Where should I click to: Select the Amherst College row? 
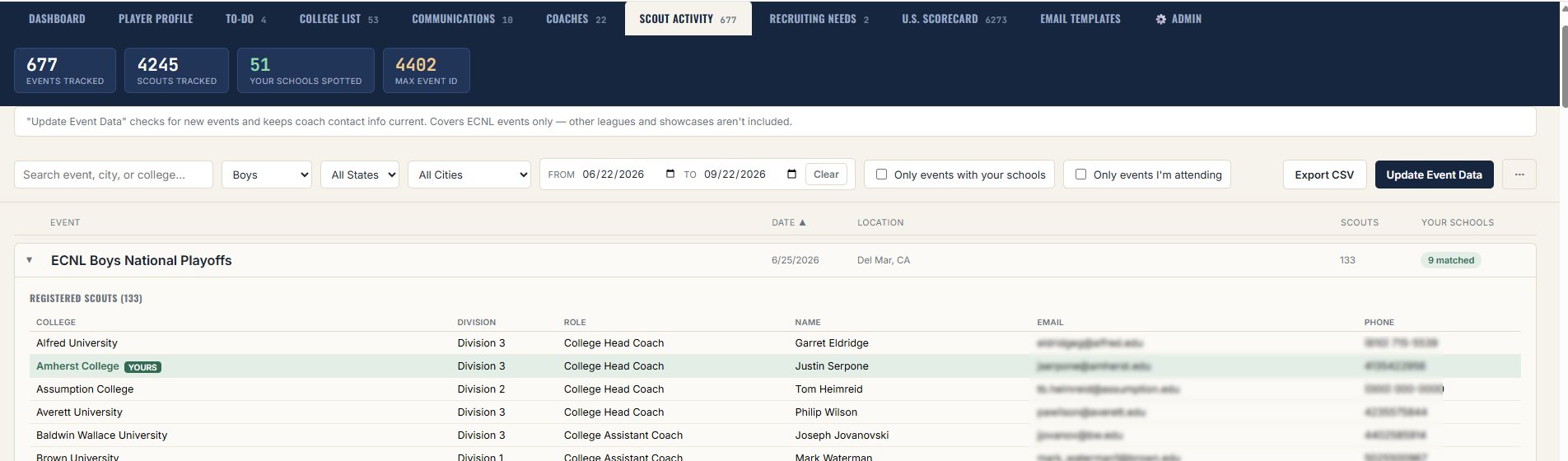[775, 366]
